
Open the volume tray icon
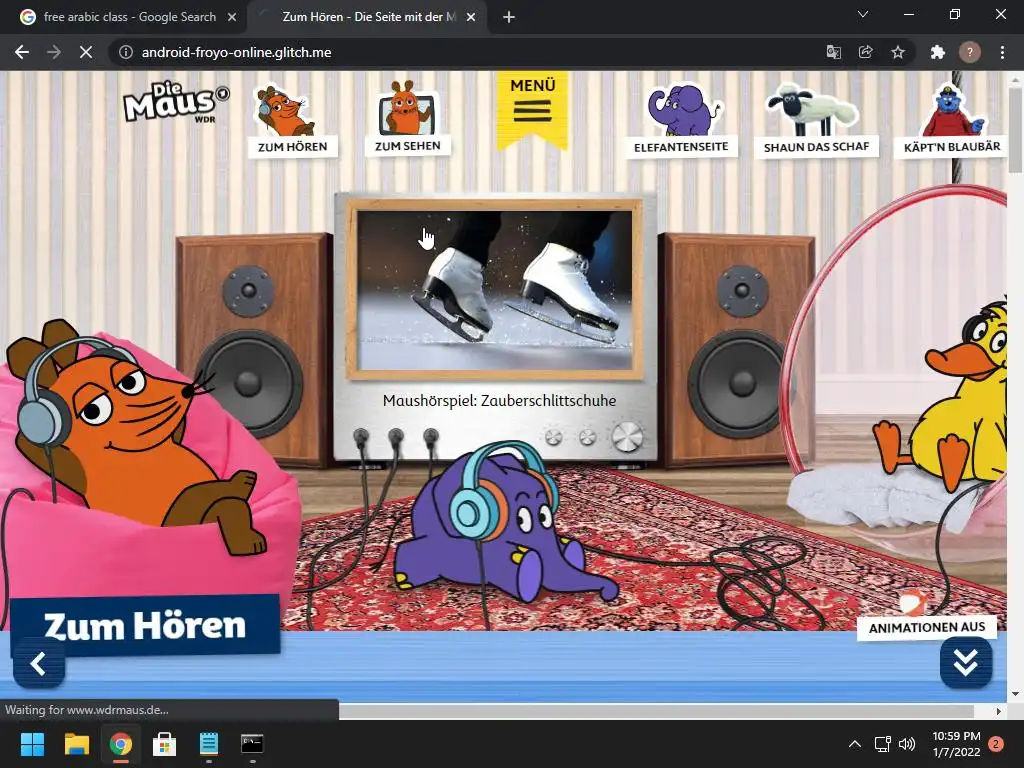(x=906, y=744)
